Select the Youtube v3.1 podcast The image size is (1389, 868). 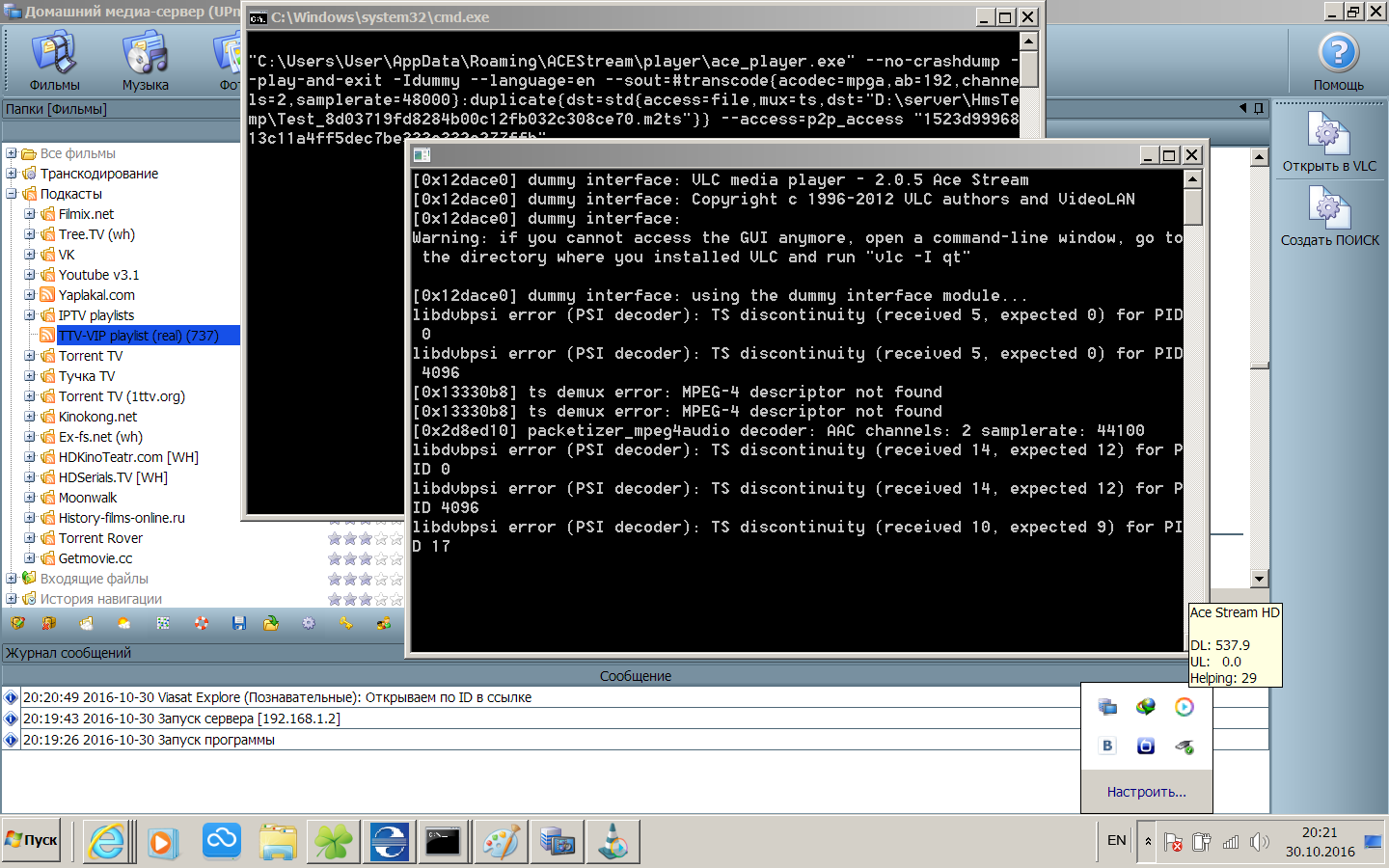tap(98, 275)
